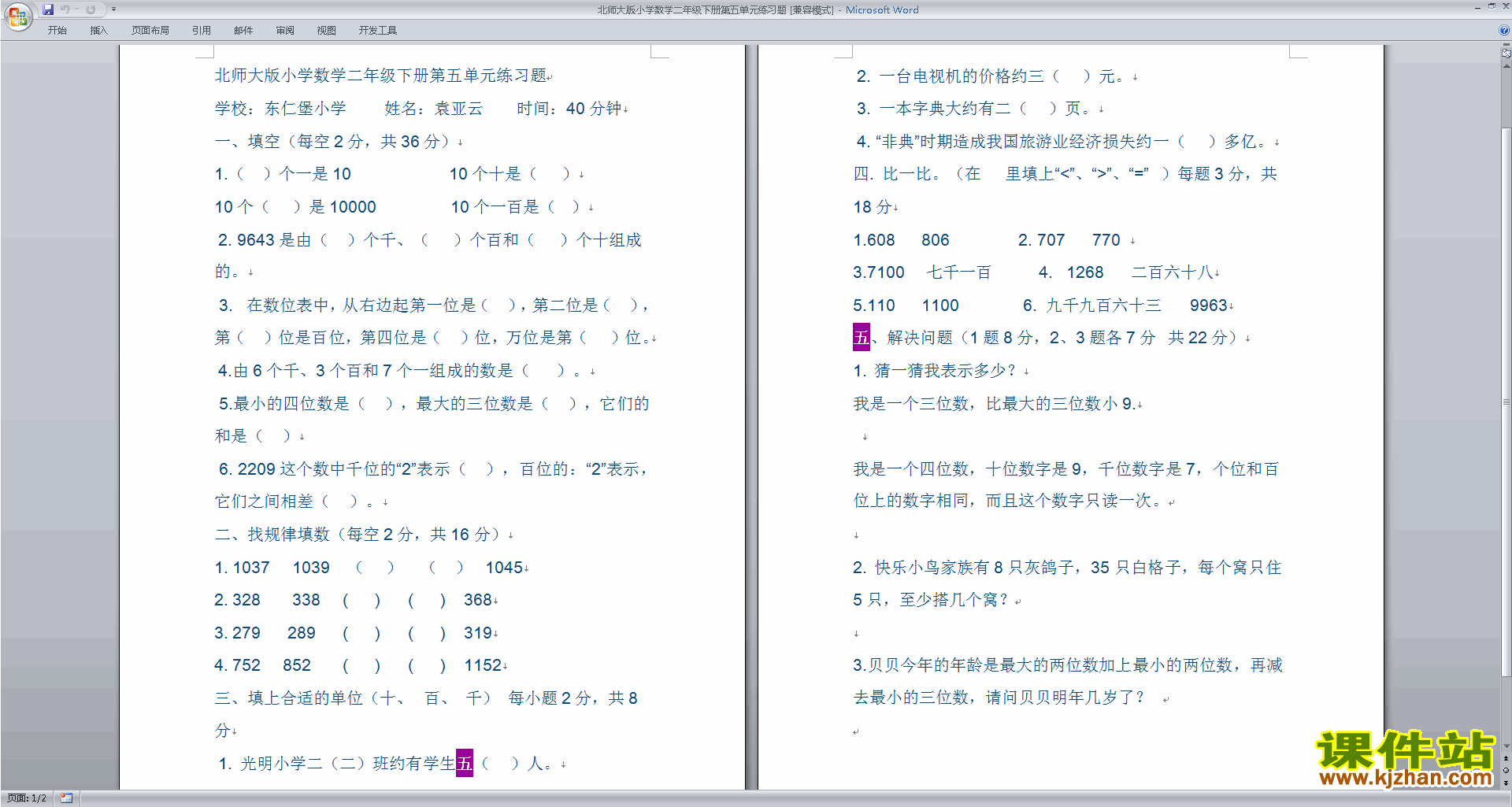Click the comparison 2. 707 770
Viewport: 1512px width, 807px height.
(x=1069, y=240)
